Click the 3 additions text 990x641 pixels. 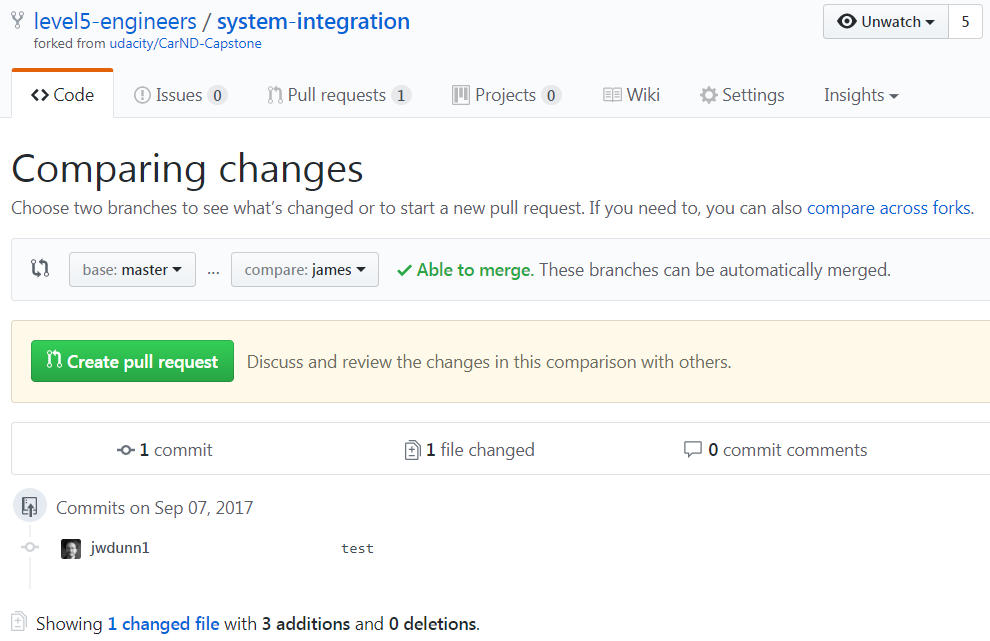tap(306, 624)
